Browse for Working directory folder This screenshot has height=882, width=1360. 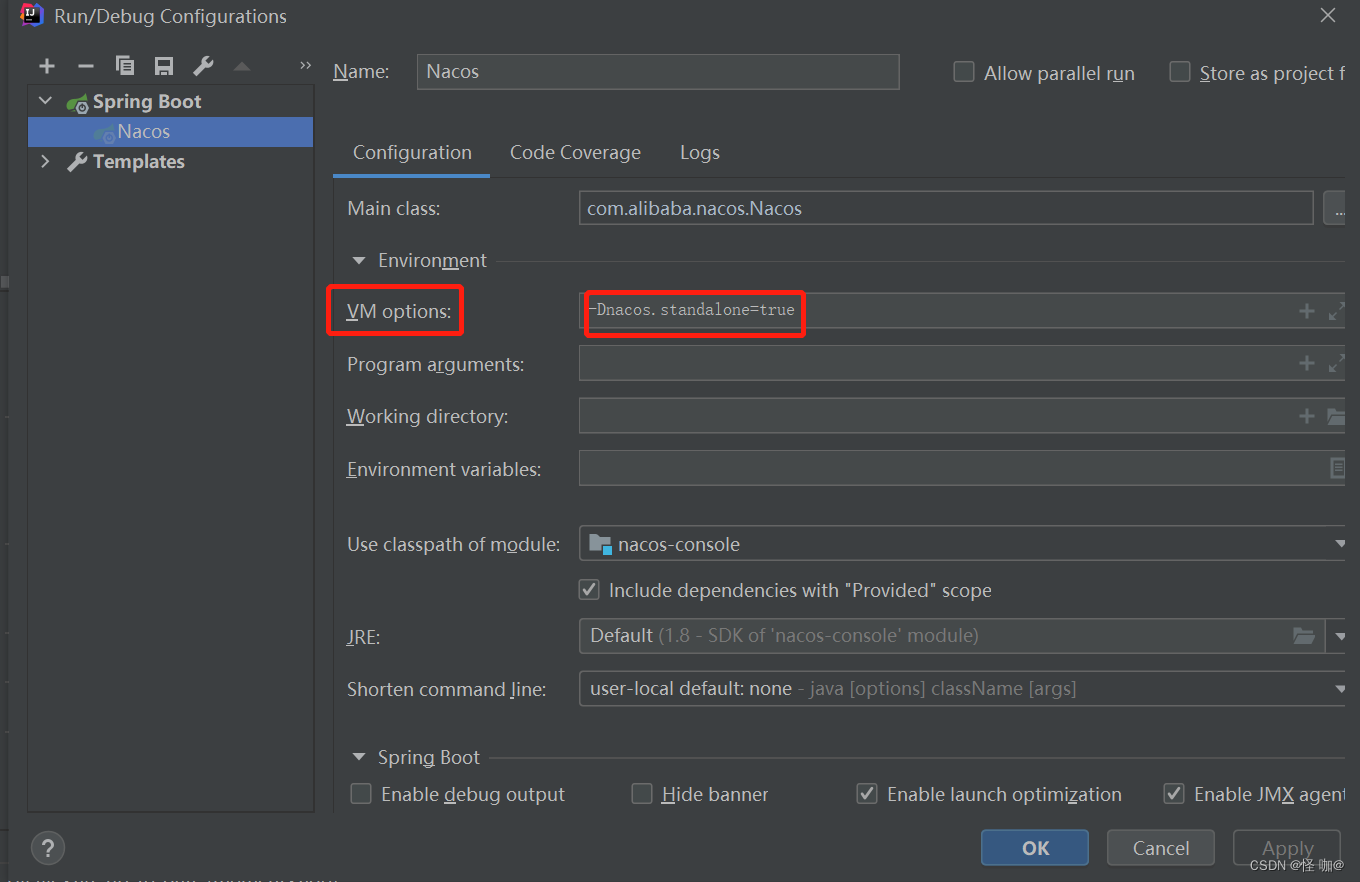coord(1336,416)
